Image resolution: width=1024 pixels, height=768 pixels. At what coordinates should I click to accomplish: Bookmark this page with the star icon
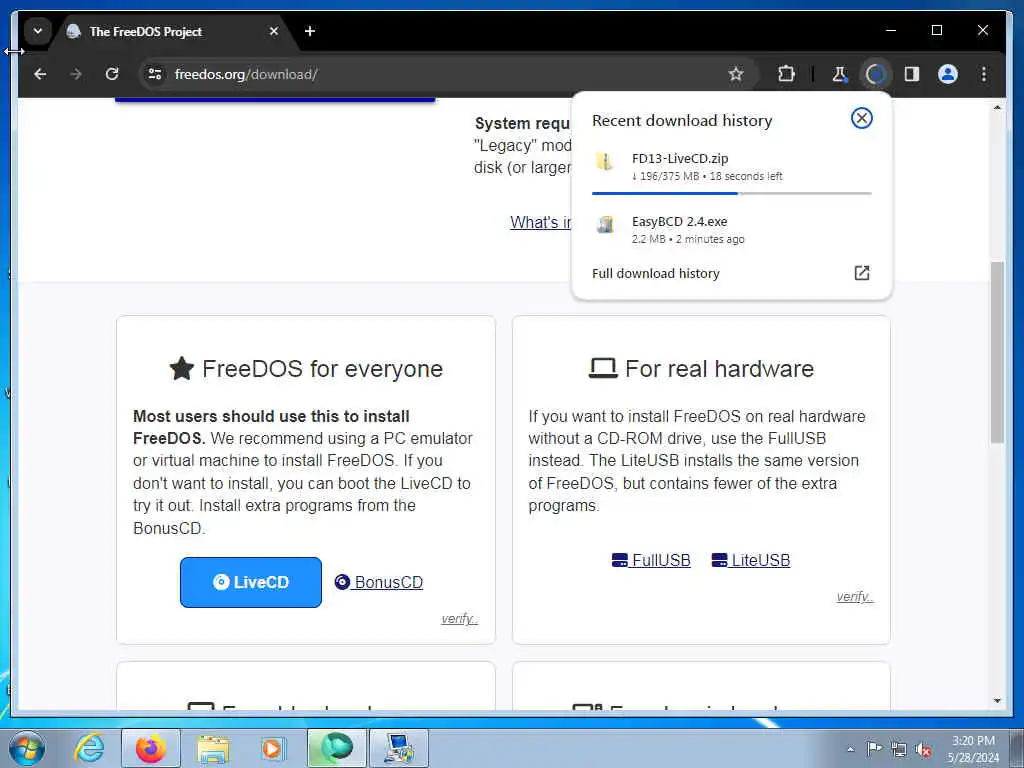click(x=736, y=74)
